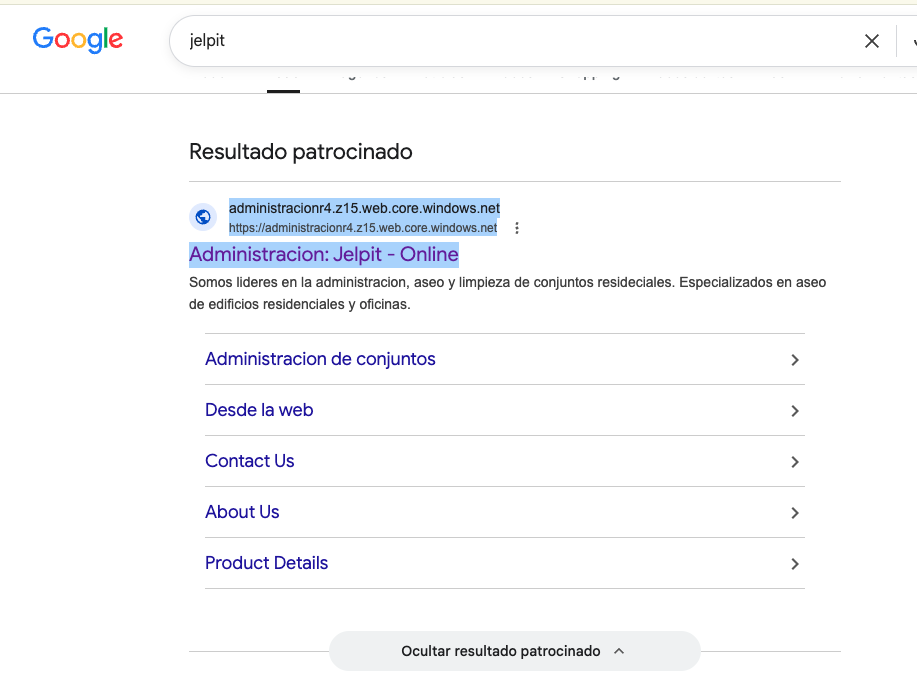The image size is (917, 681).
Task: Click the chevron on Desde la web row
Action: [795, 411]
